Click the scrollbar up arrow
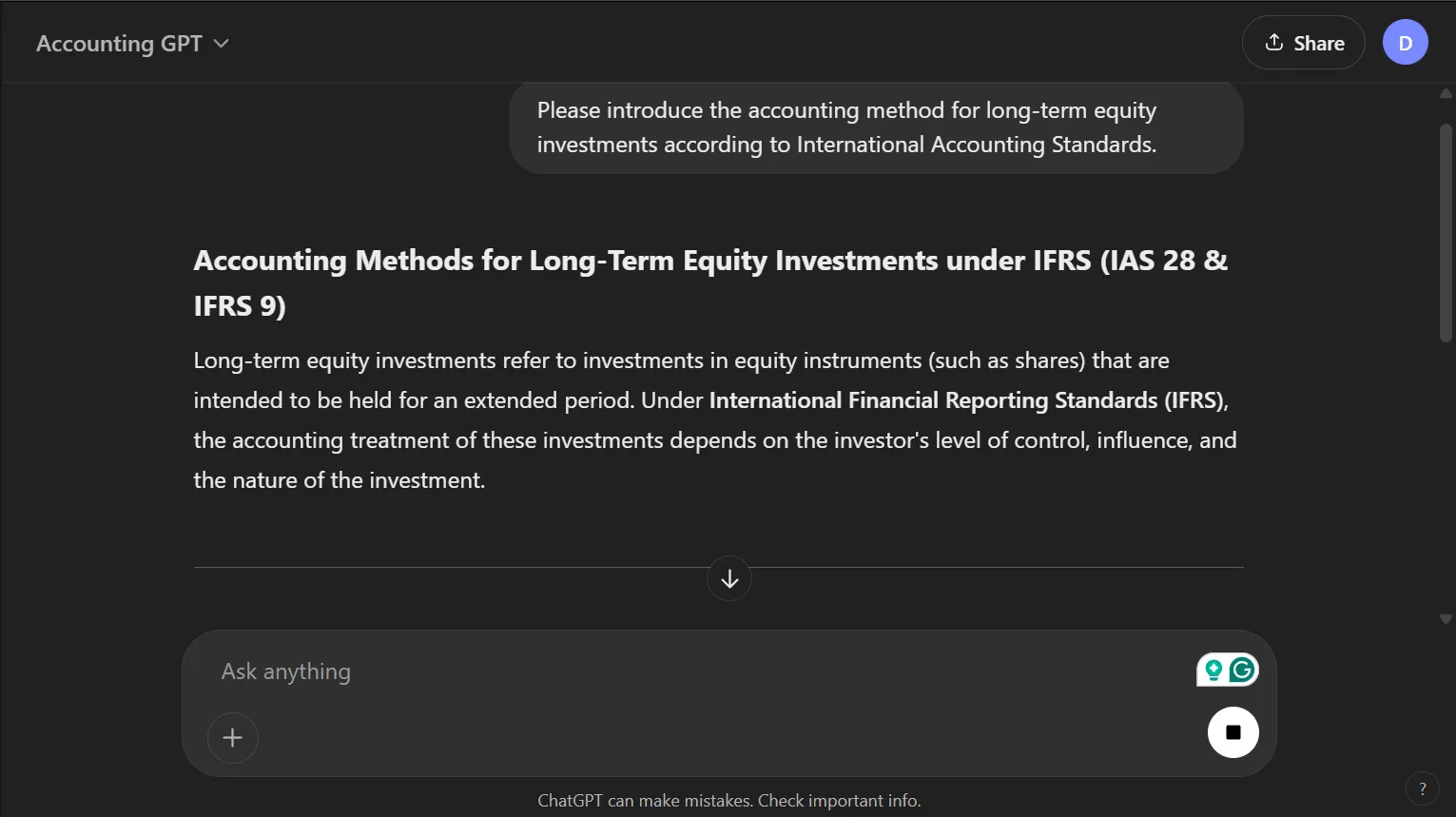 [1446, 93]
